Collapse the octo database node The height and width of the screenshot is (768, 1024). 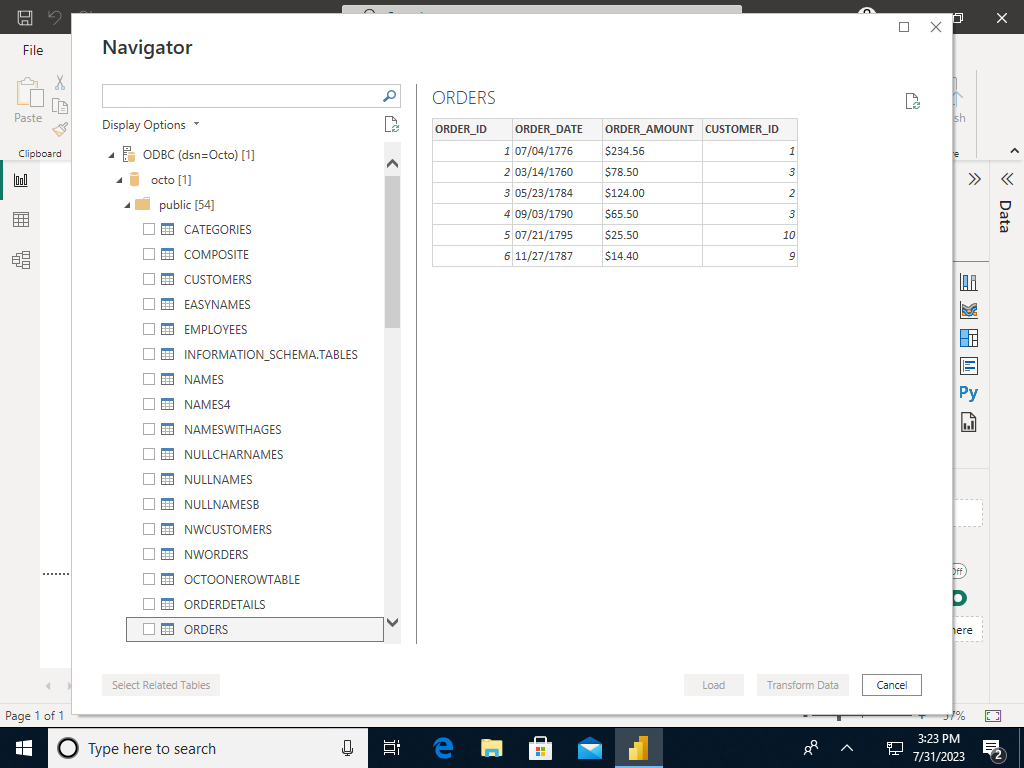119,179
